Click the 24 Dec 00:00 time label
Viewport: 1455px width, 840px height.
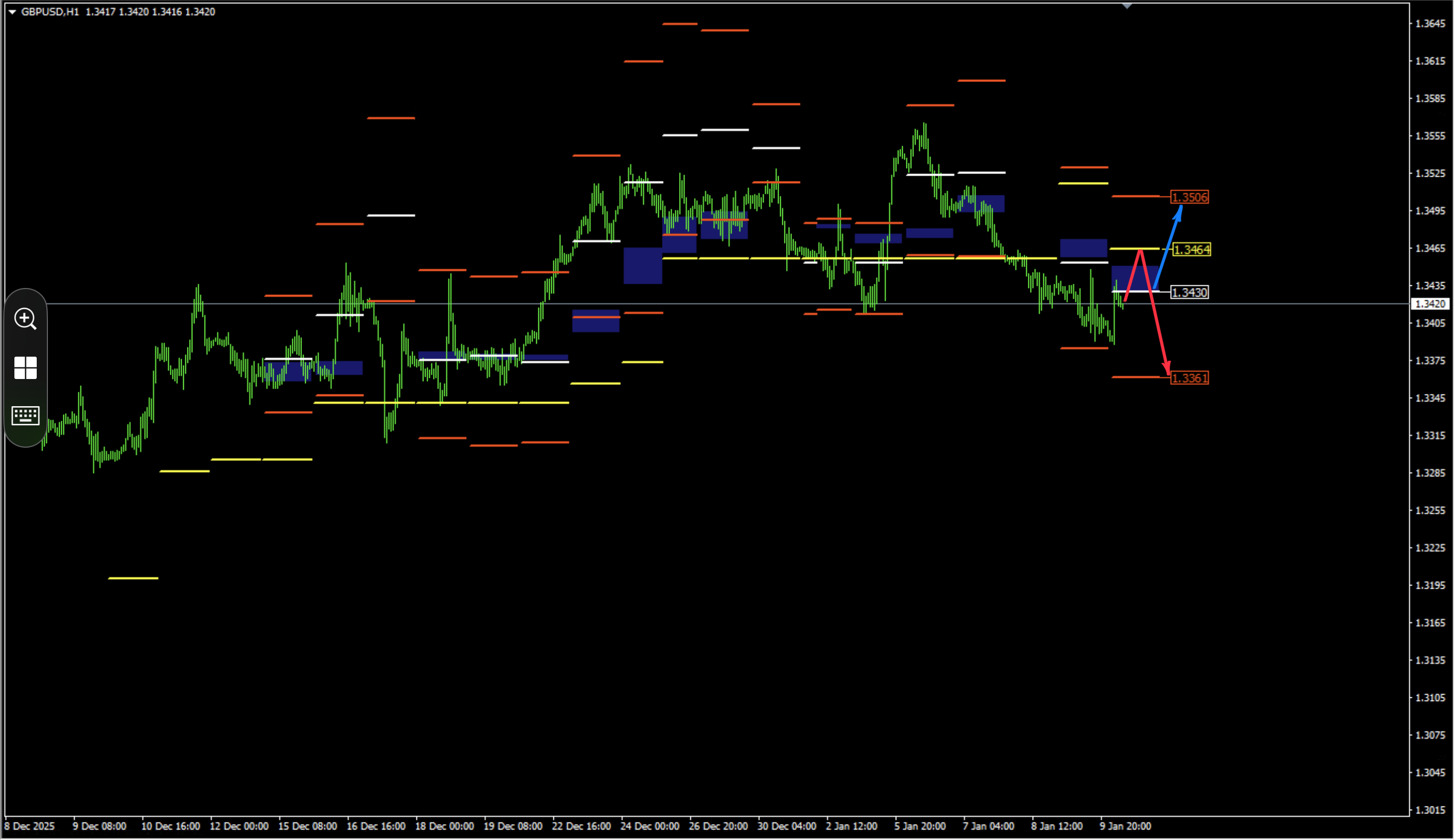tap(649, 826)
